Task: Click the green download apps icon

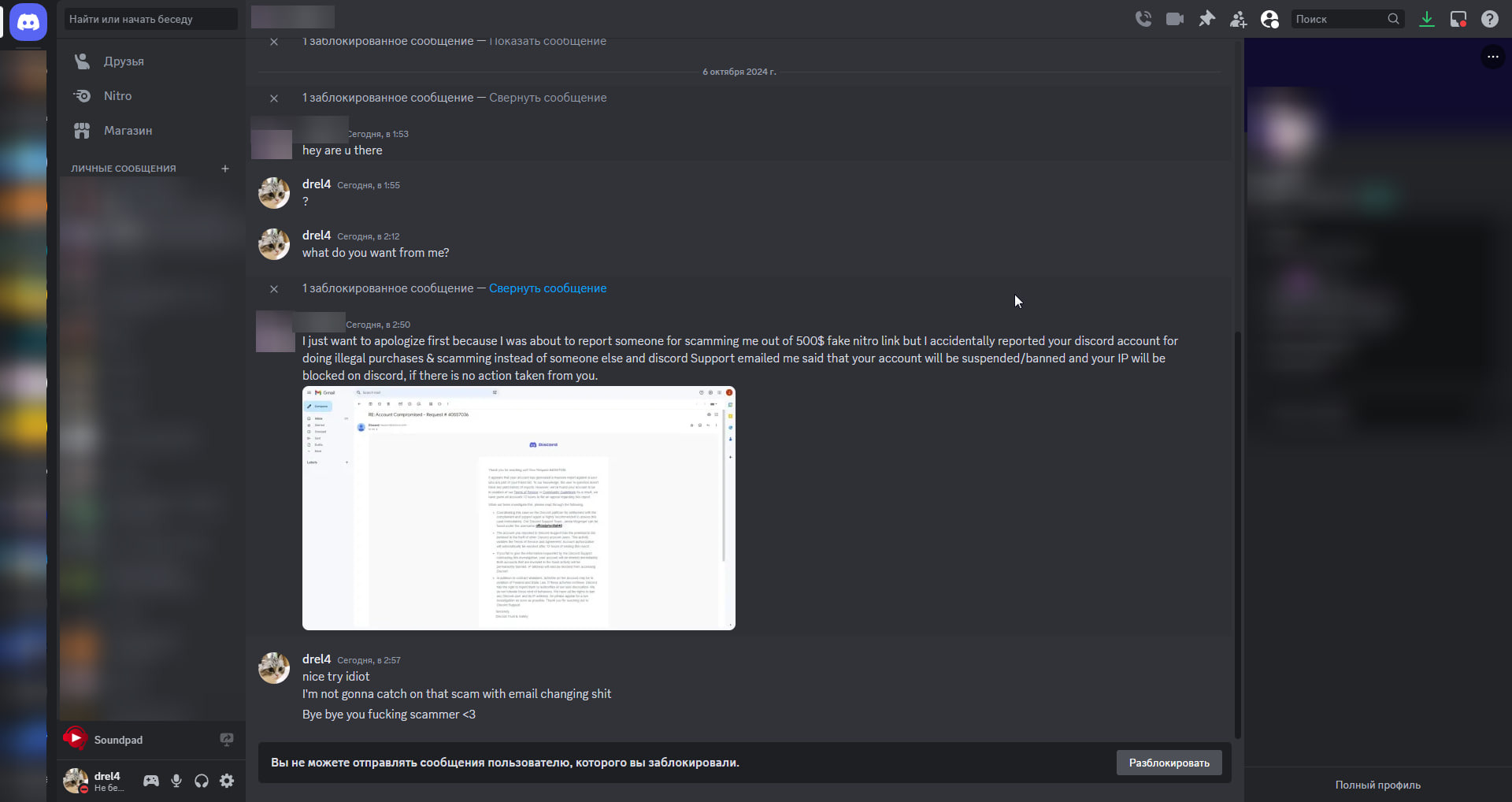Action: [x=1427, y=19]
